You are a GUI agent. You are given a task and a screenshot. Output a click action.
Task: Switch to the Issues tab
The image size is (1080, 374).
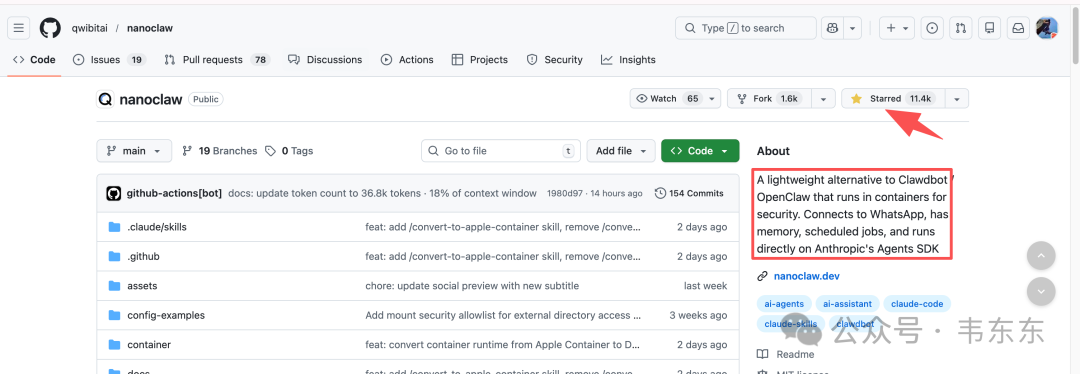pyautogui.click(x=109, y=60)
